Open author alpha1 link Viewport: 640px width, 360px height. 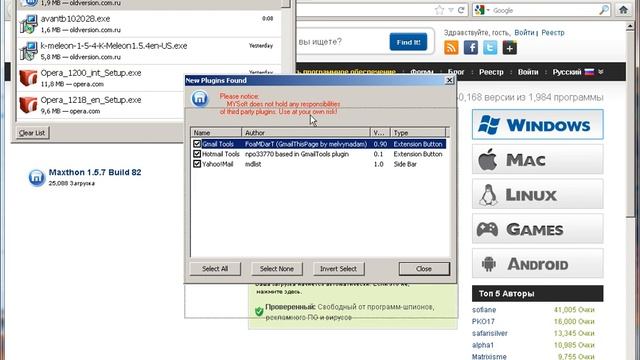point(483,345)
